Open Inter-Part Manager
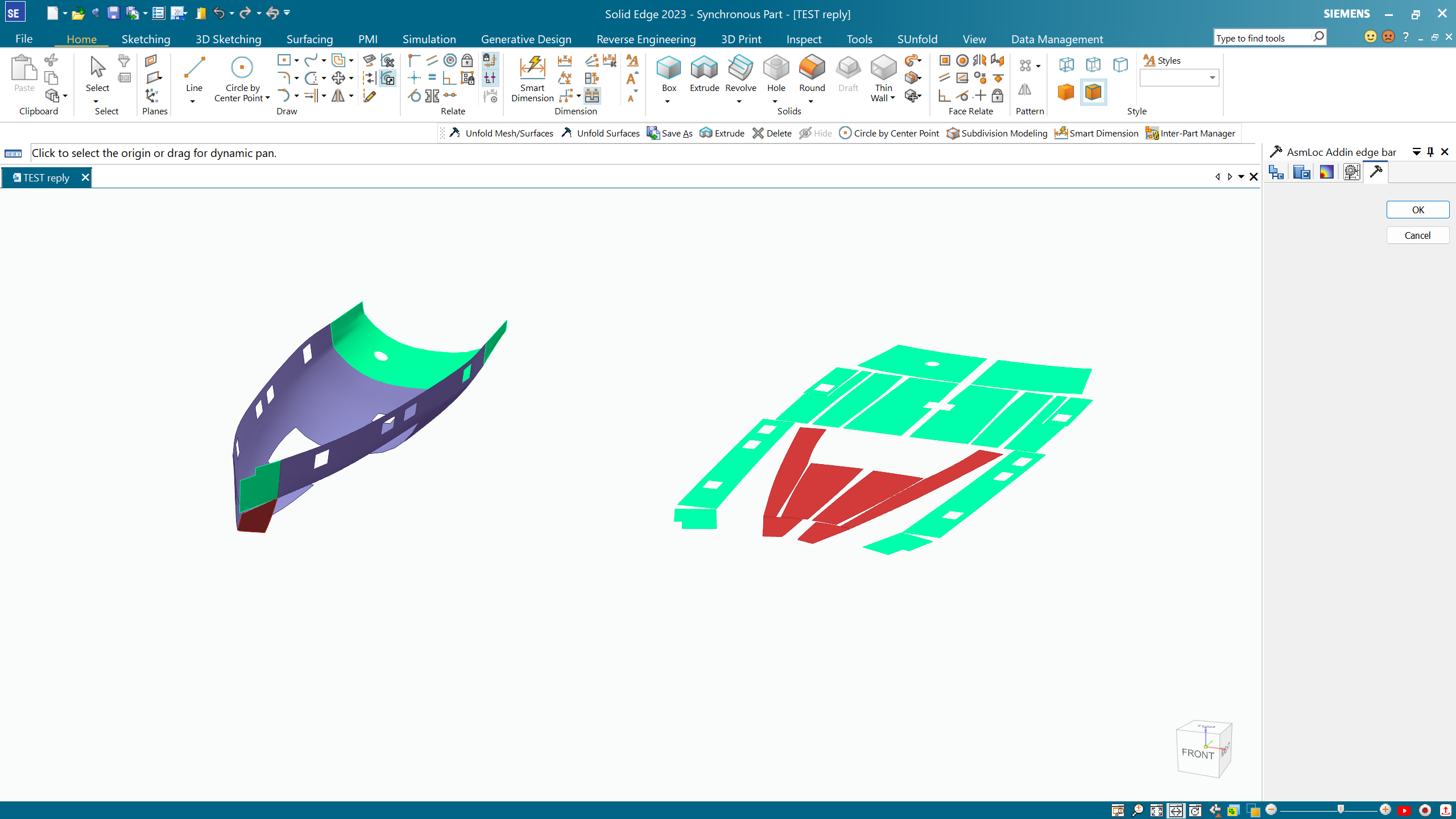 (1190, 133)
